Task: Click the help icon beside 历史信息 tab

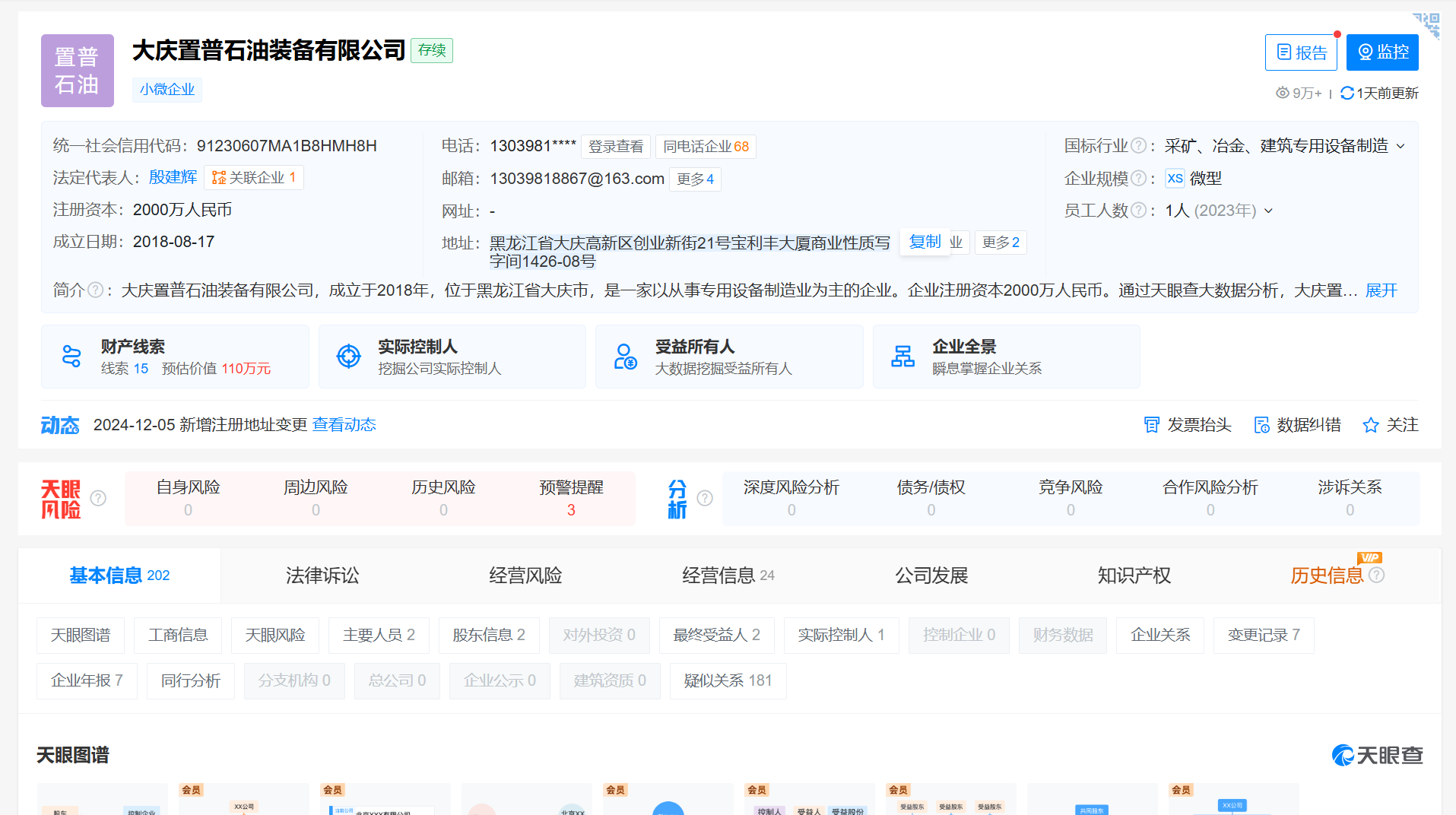Action: 1377,576
